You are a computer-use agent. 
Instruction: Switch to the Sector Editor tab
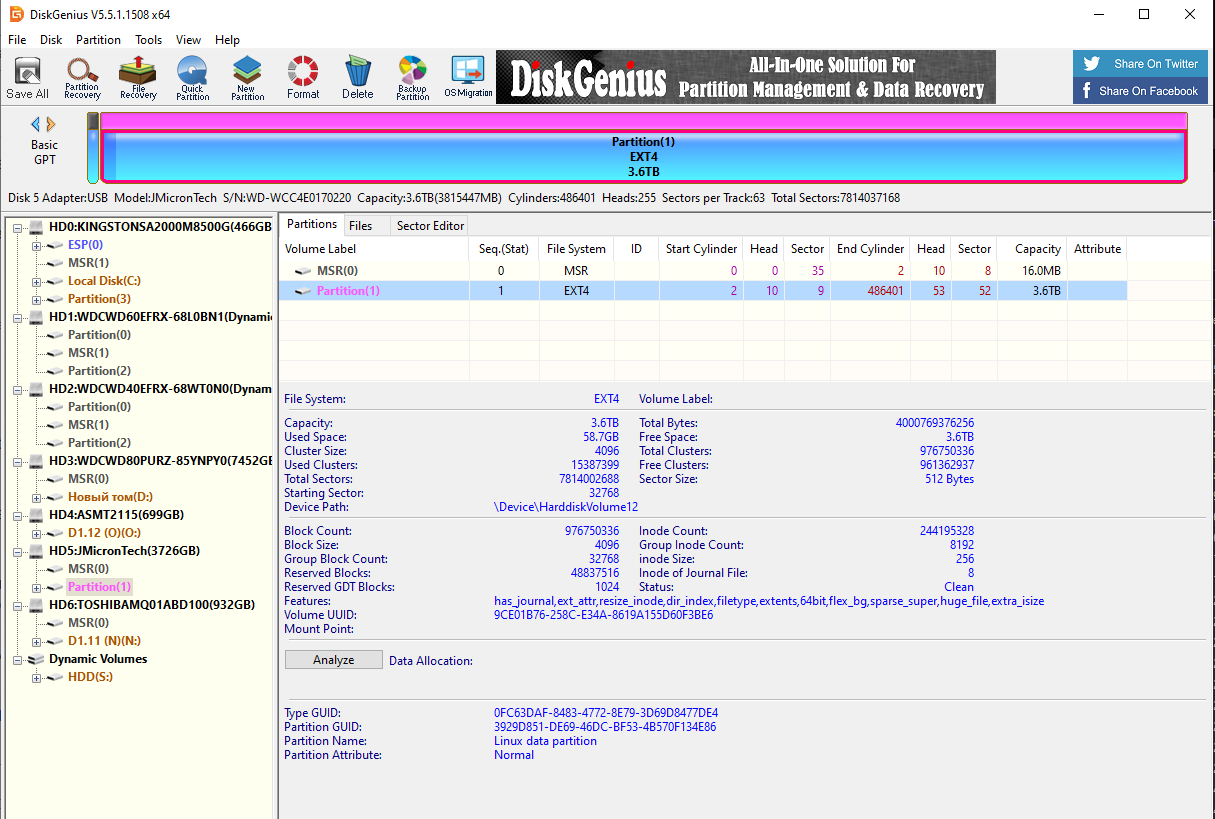tap(430, 225)
